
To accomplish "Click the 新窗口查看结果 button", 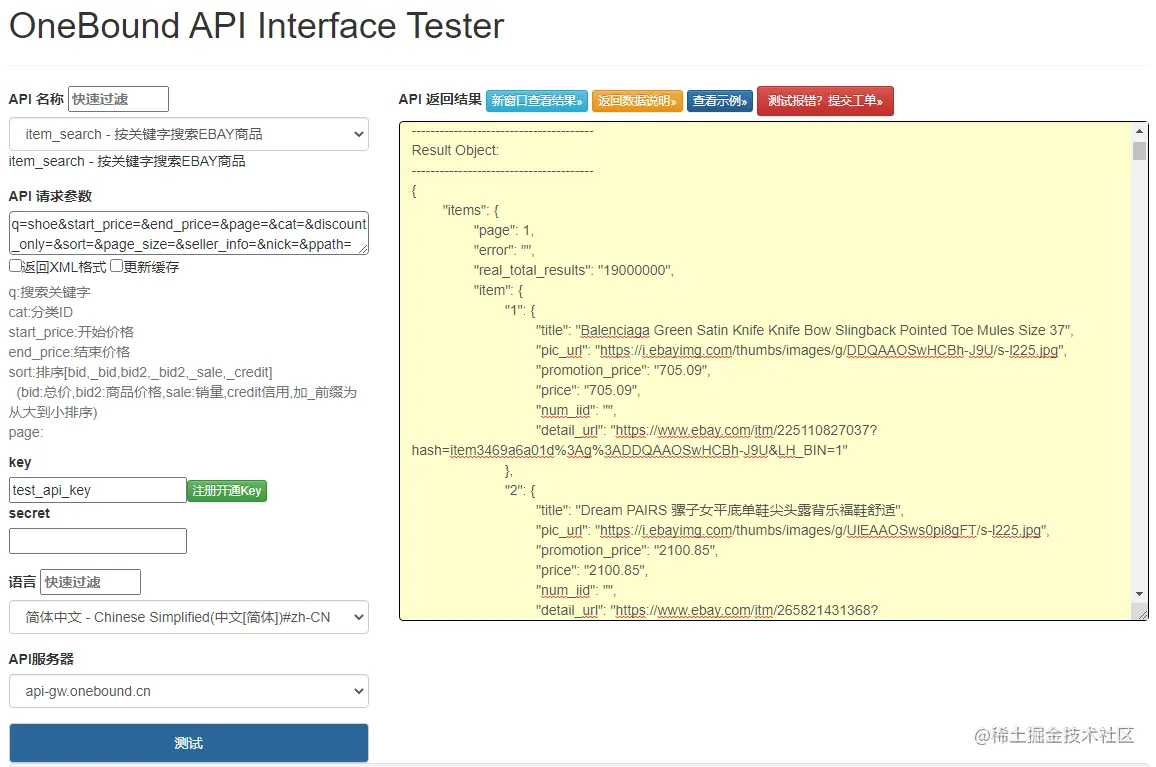I will tap(536, 101).
